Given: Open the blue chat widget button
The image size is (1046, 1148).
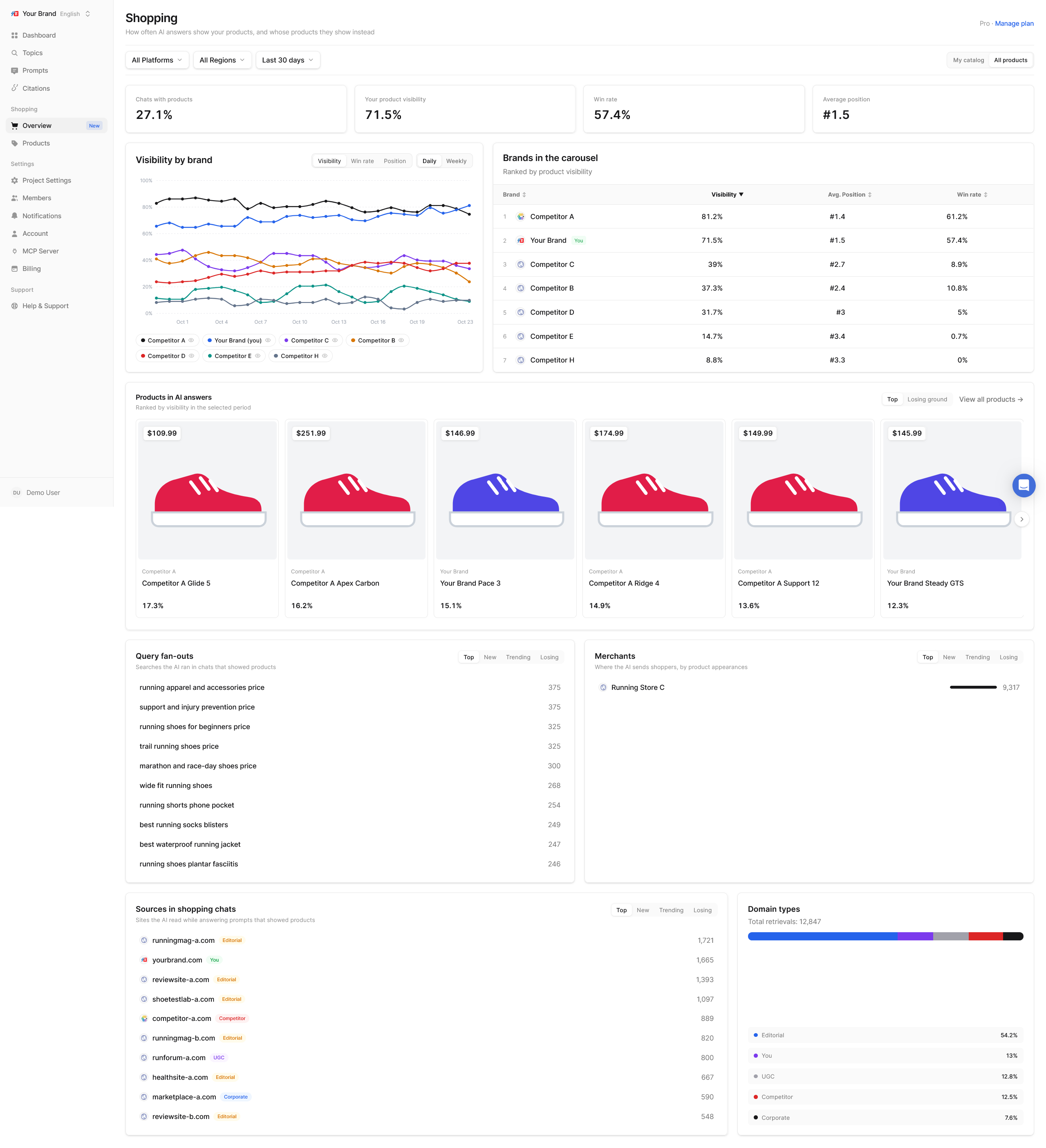Looking at the screenshot, I should click(x=1023, y=485).
